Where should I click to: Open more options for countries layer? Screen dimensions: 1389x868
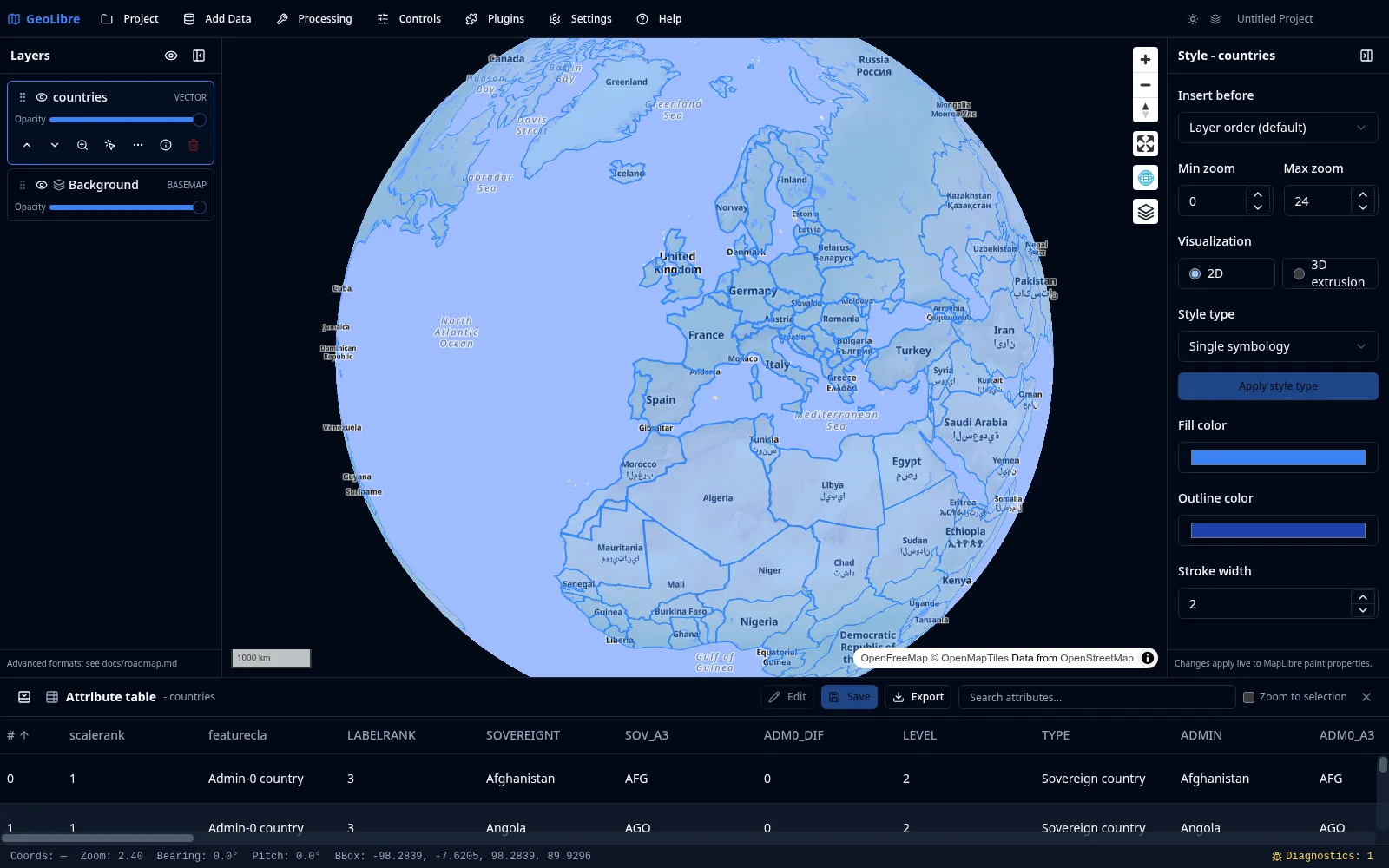point(138,145)
